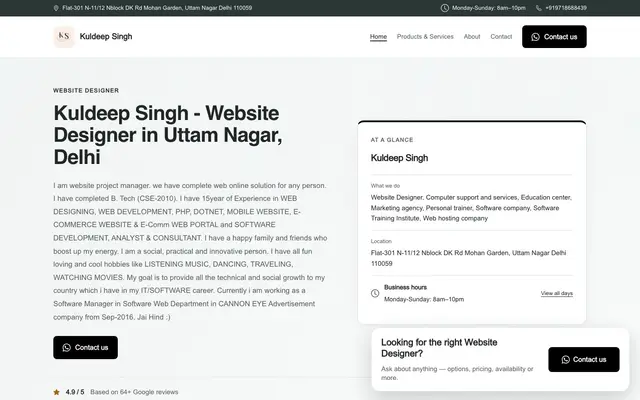
Task: Go to the Contact navigation item
Action: click(x=501, y=37)
